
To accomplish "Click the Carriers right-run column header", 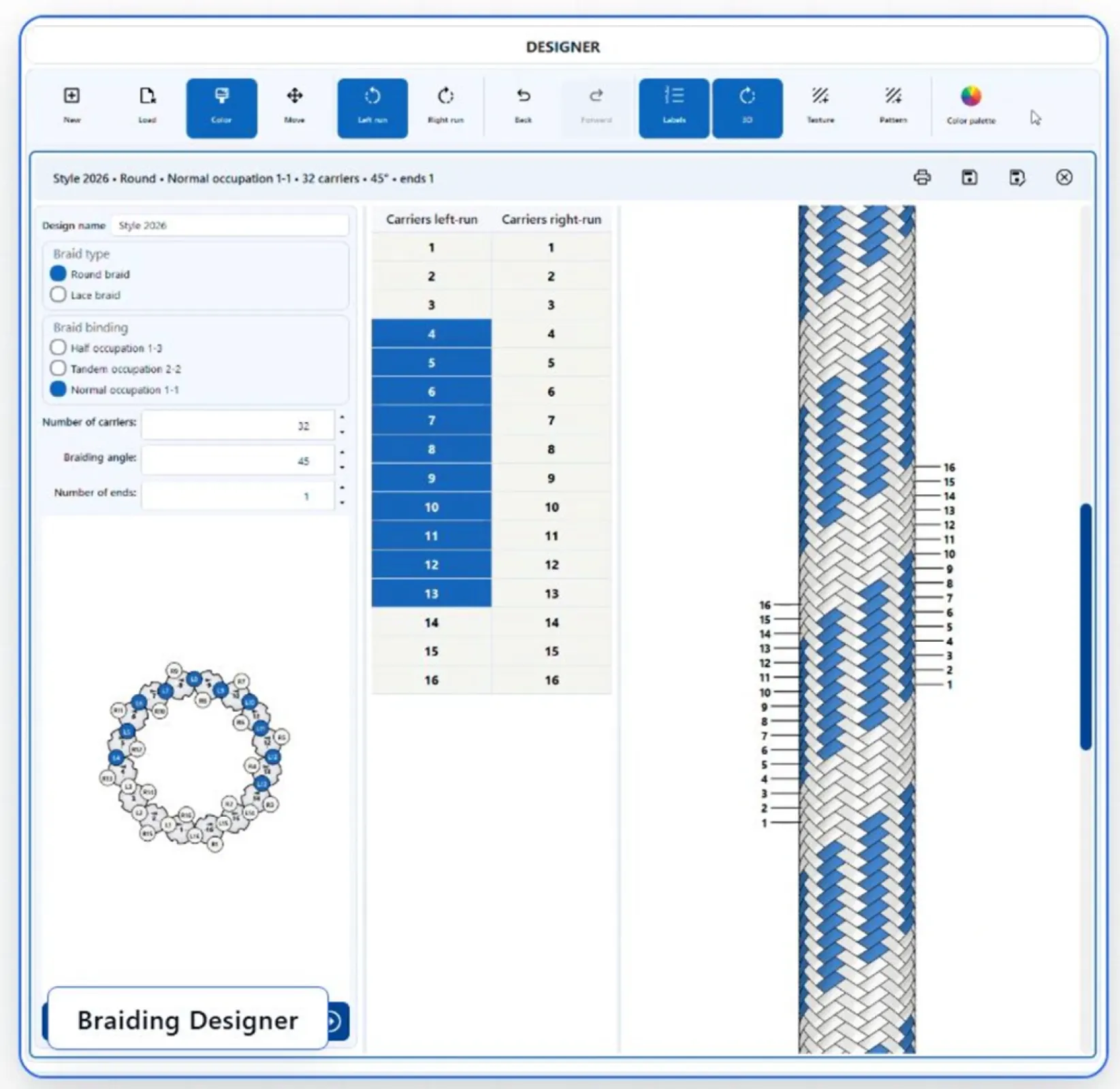I will click(x=551, y=219).
